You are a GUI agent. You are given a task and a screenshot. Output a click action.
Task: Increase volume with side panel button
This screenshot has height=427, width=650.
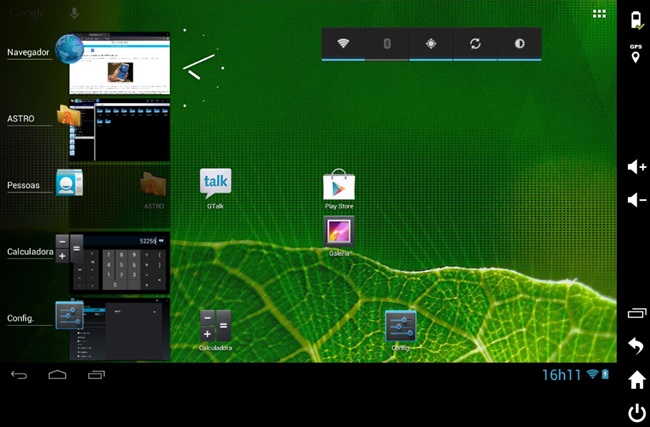point(637,167)
